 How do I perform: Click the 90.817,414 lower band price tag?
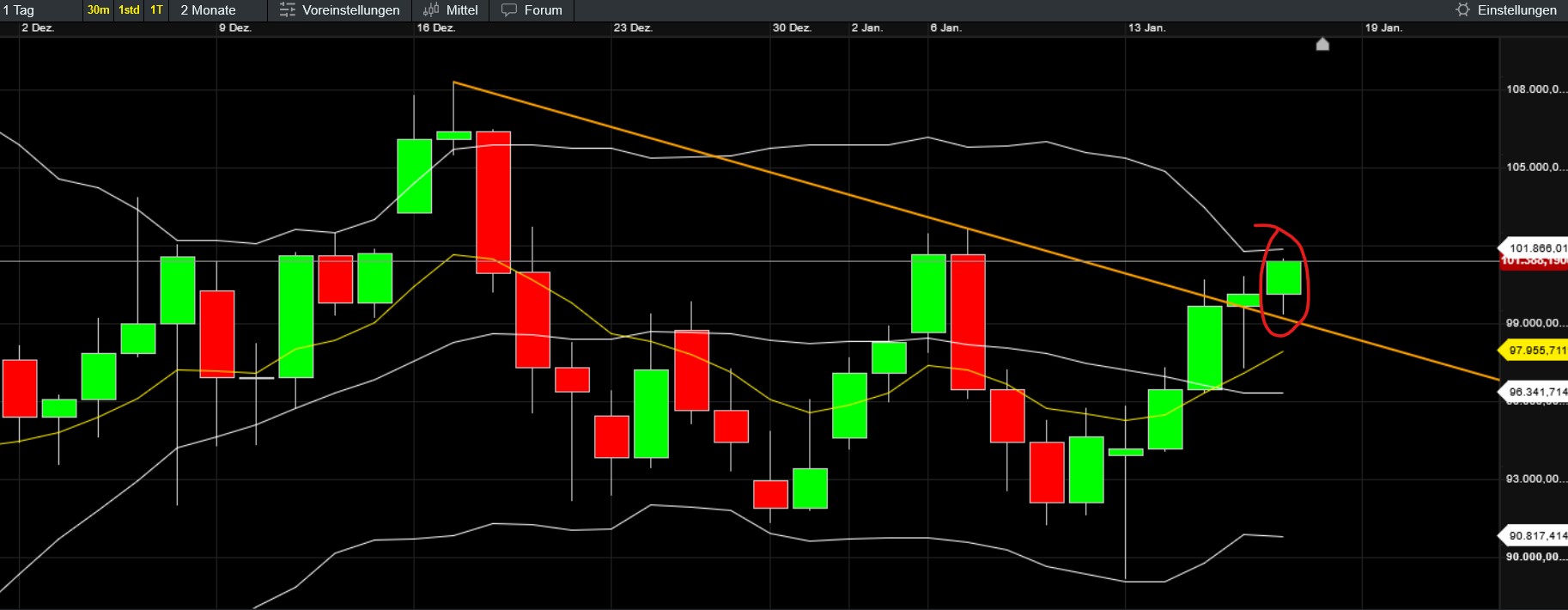pos(1534,535)
